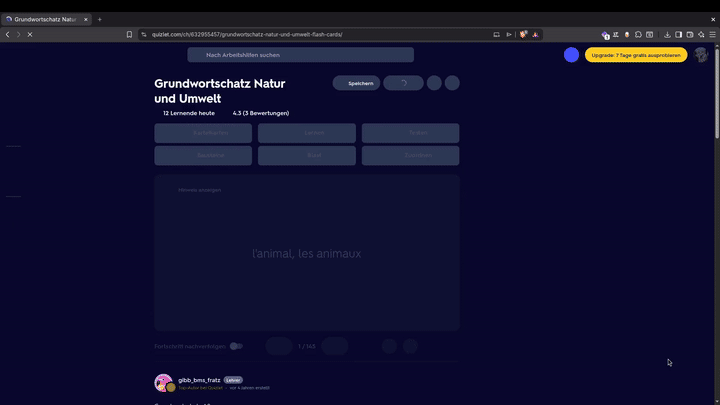Open gibb_bms_fratz author profile link
Viewport: 720px width, 405px height.
[199, 380]
